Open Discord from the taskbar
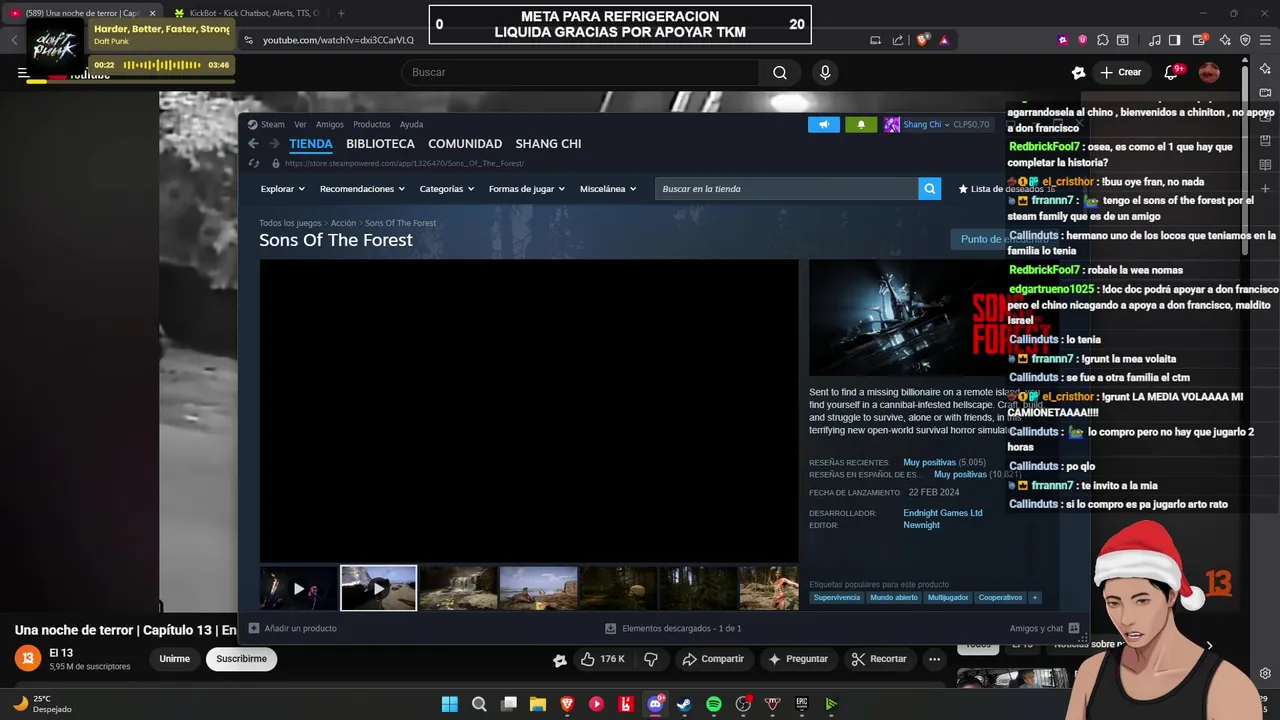The height and width of the screenshot is (720, 1280). coord(655,704)
